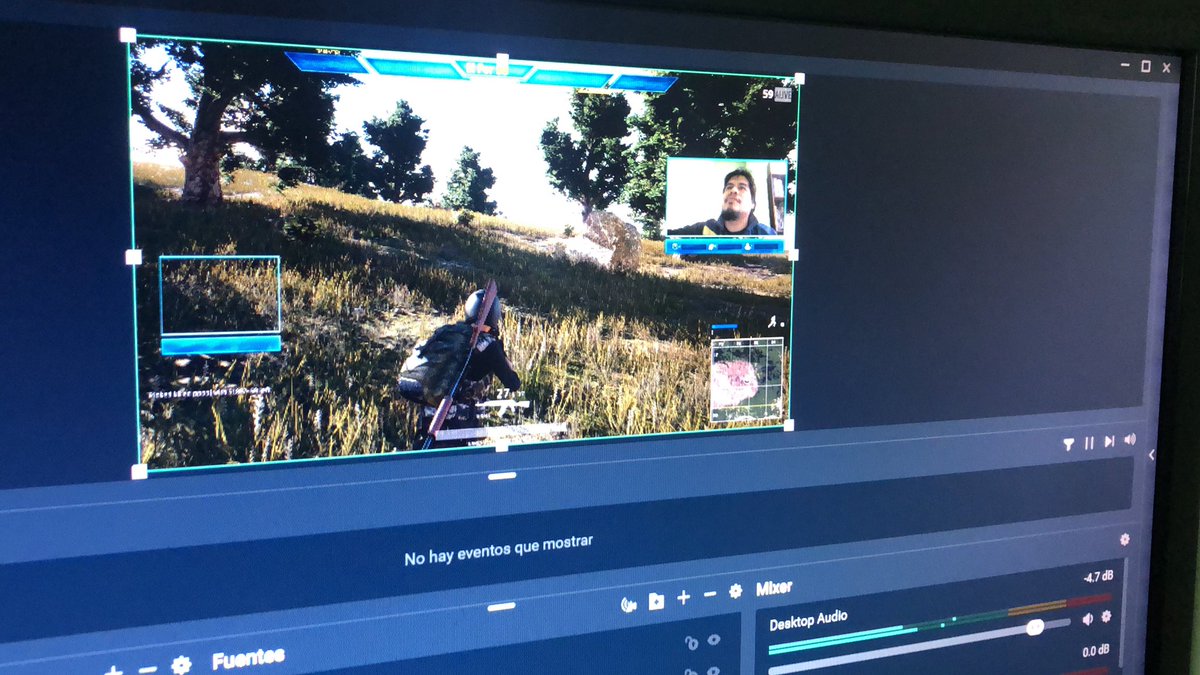Screen dimensions: 1200x675
Task: Select the minimap overlay in the preview
Action: click(x=746, y=379)
